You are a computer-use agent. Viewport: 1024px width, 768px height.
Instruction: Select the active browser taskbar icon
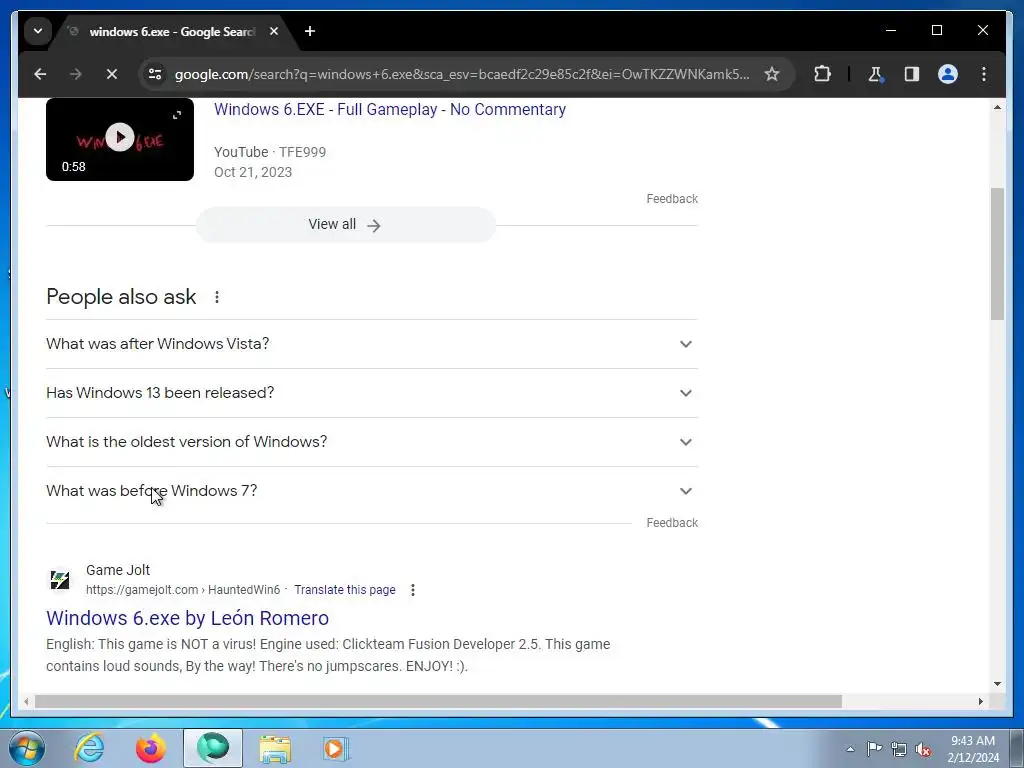213,748
